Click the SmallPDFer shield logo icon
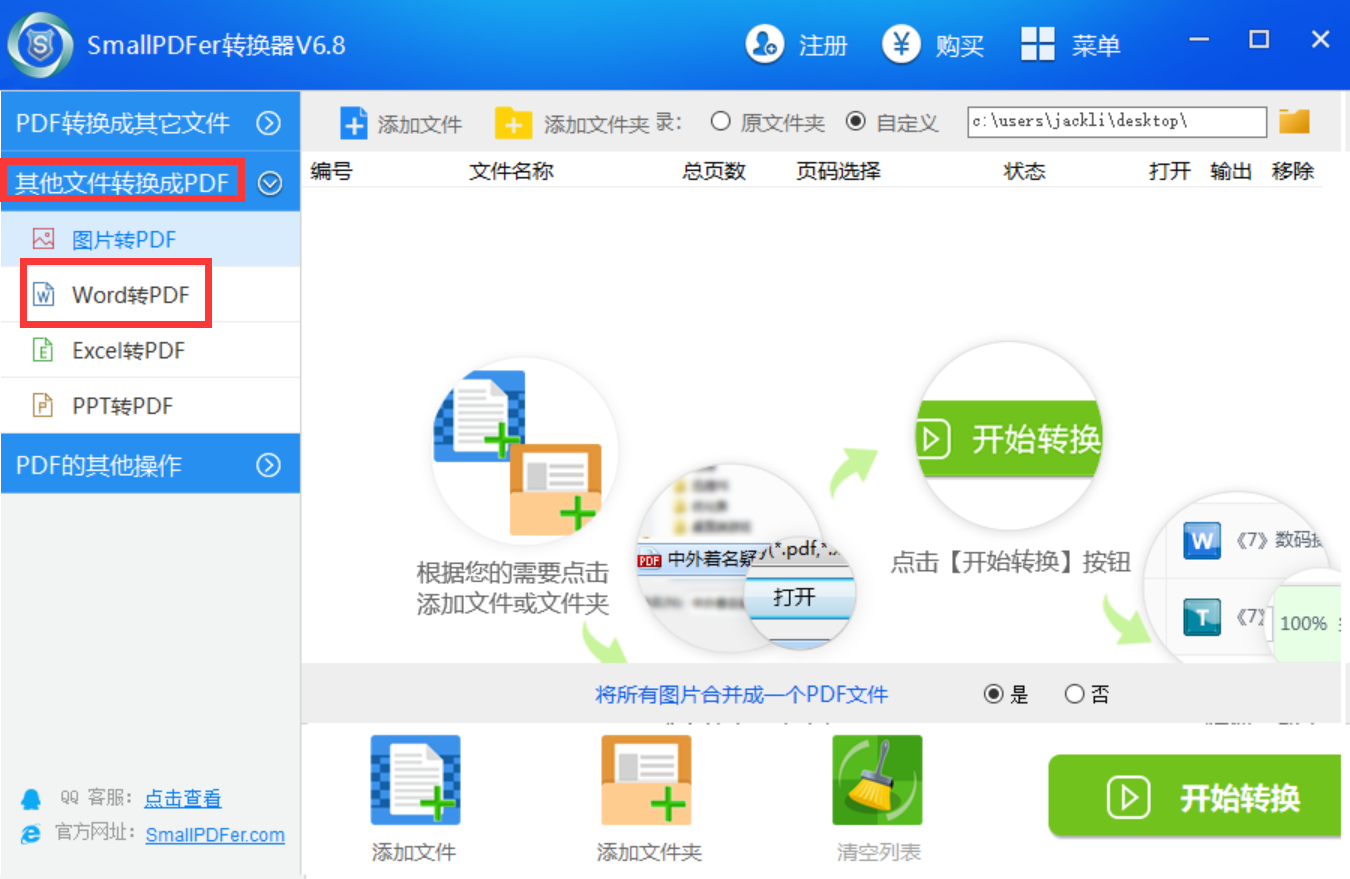Screen dimensions: 1350x879 [40, 45]
